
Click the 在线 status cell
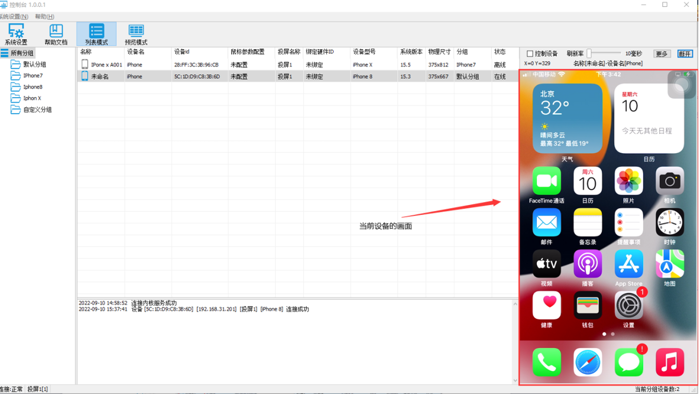pyautogui.click(x=500, y=77)
